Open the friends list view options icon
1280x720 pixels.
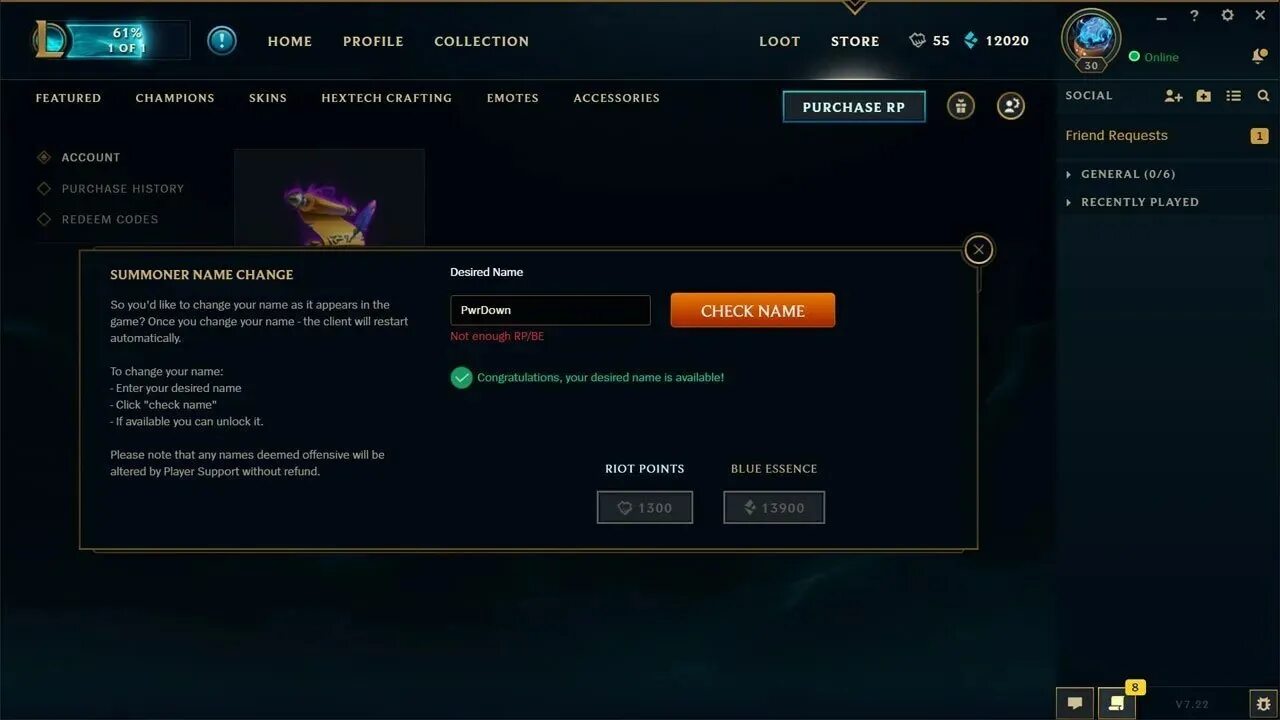1234,96
